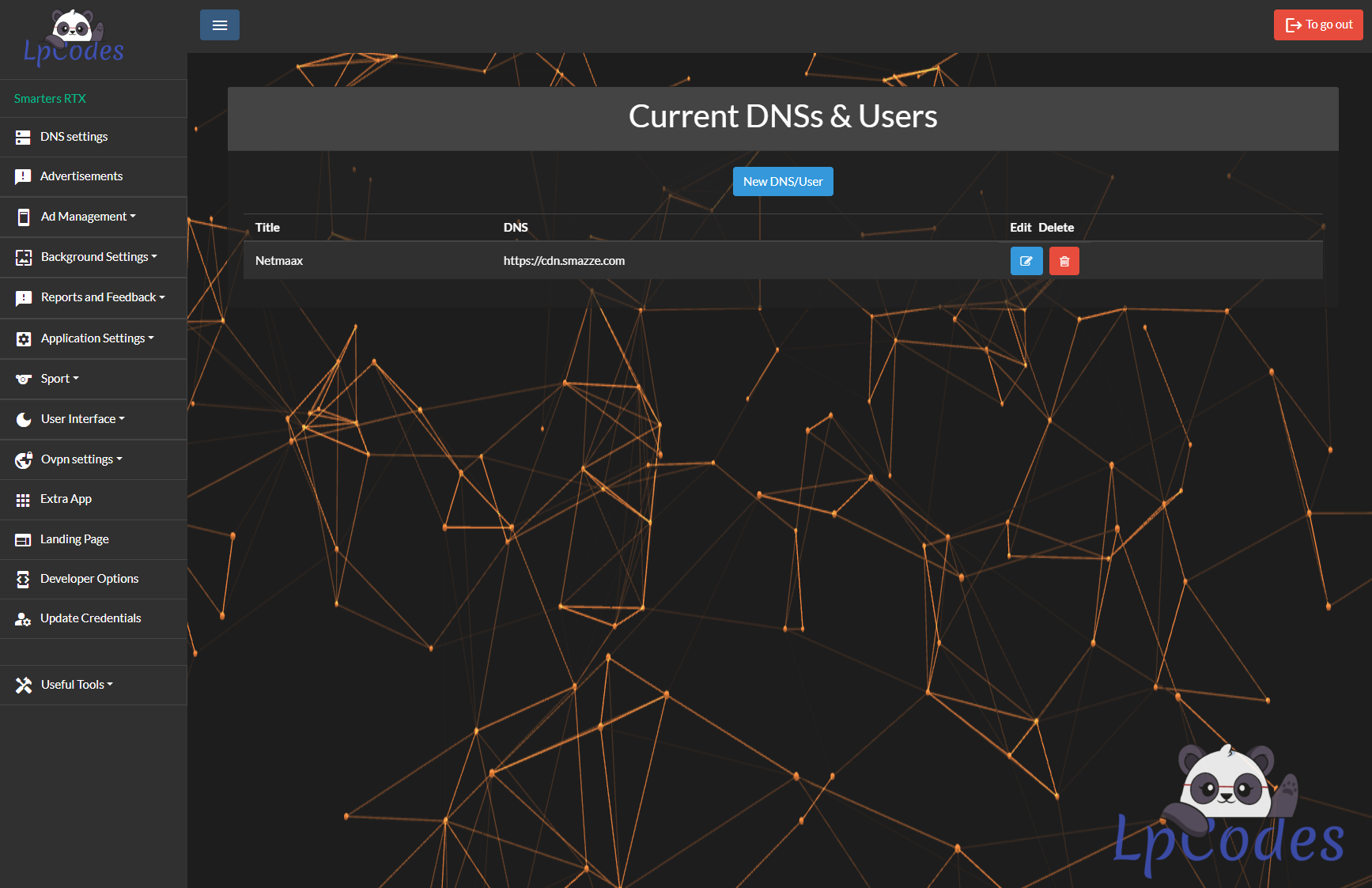The width and height of the screenshot is (1372, 888).
Task: Click the Update Credentials user icon
Action: point(23,619)
